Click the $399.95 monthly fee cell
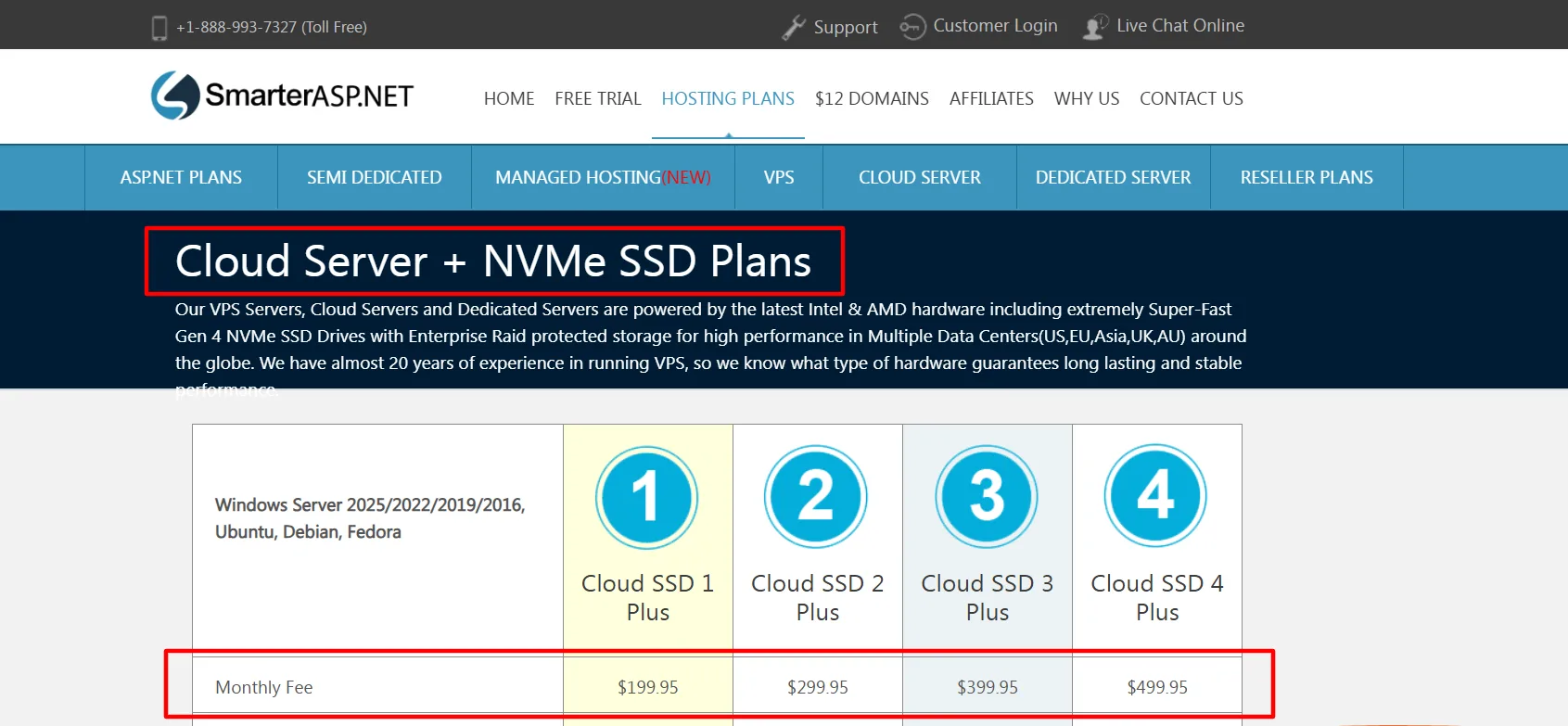The image size is (1568, 726). (x=988, y=687)
